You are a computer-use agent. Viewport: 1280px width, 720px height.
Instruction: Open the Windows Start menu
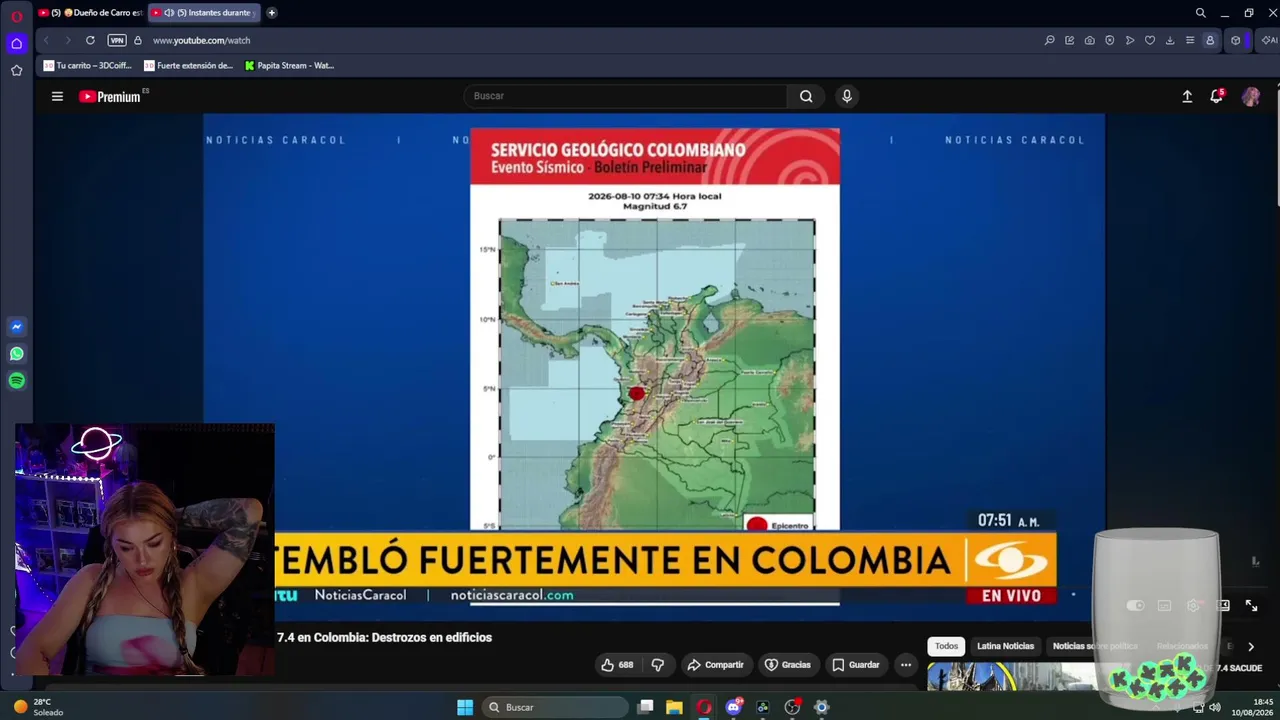[465, 707]
